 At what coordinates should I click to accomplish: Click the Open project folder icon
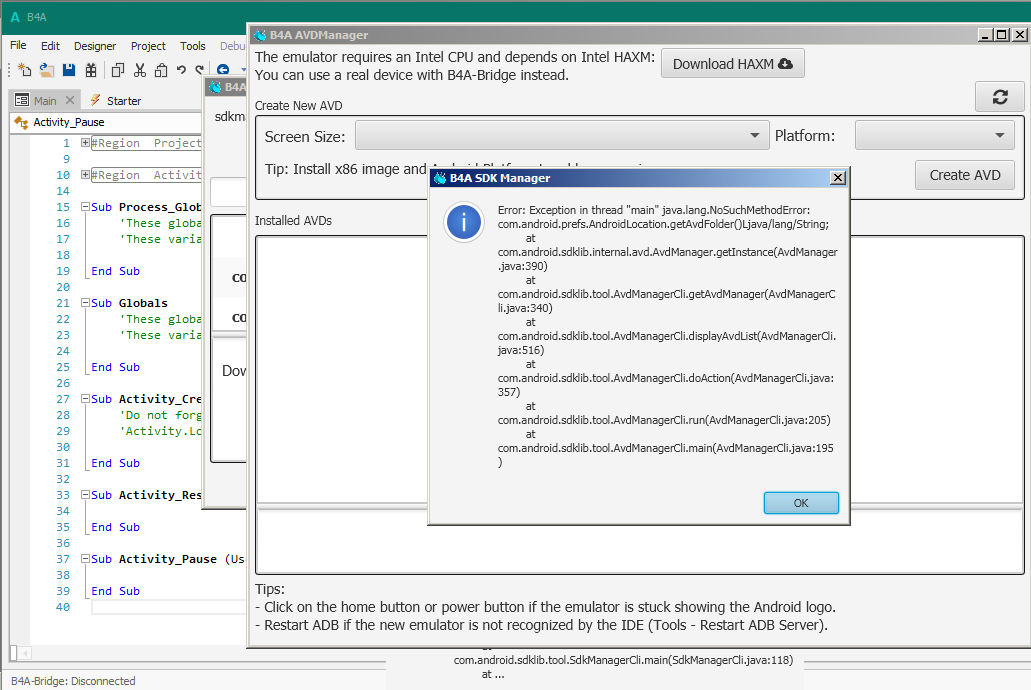[x=47, y=69]
